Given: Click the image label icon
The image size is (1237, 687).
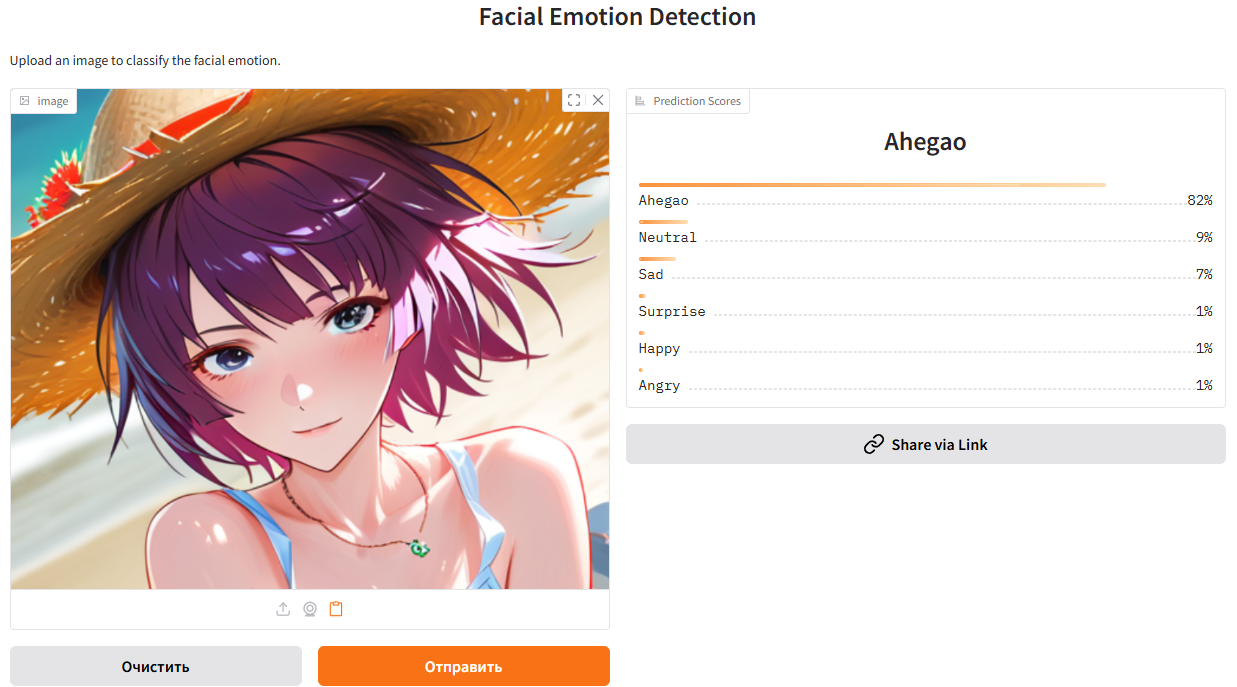Looking at the screenshot, I should click(25, 101).
